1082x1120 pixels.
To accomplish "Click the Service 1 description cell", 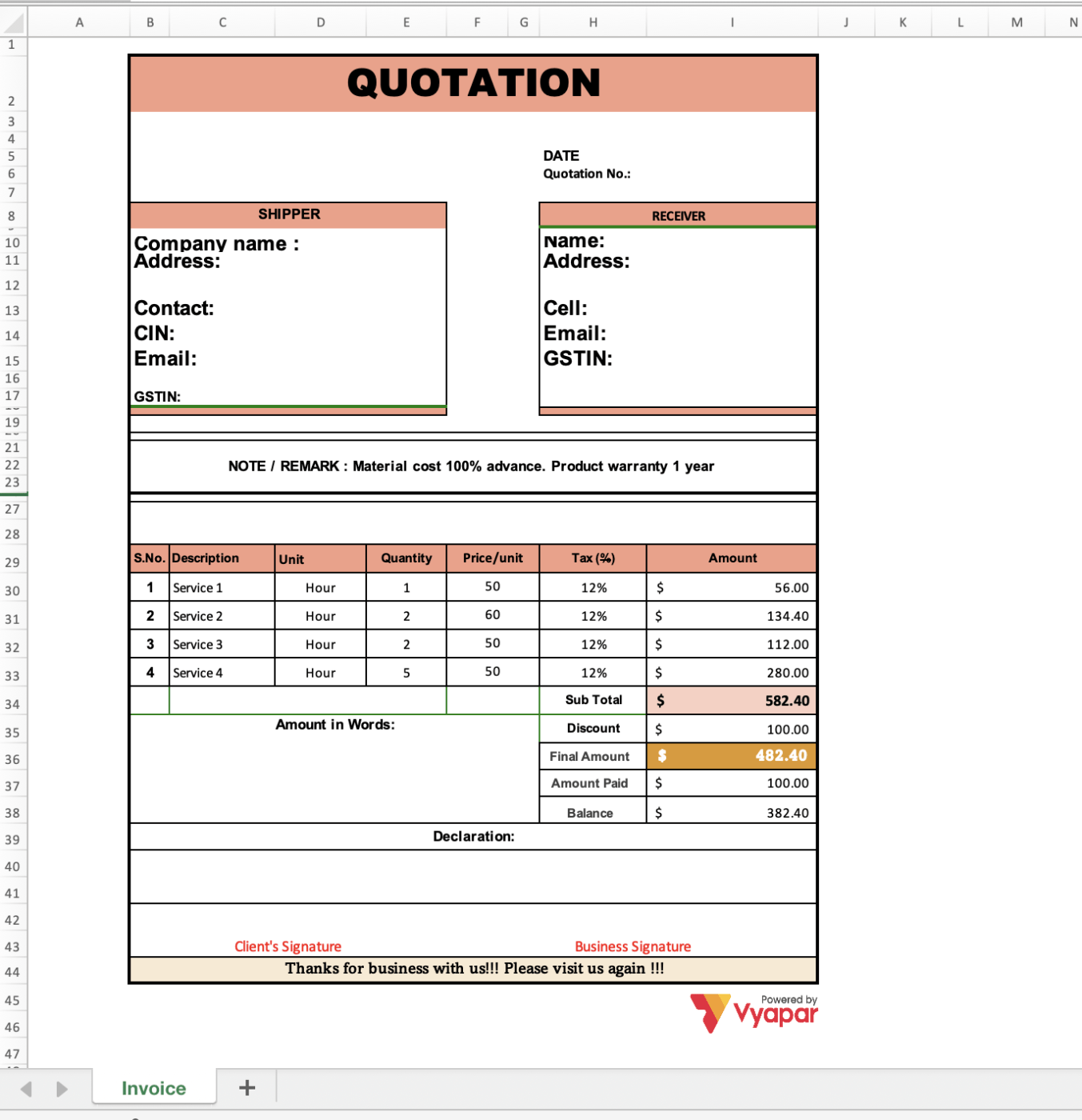I will click(222, 588).
